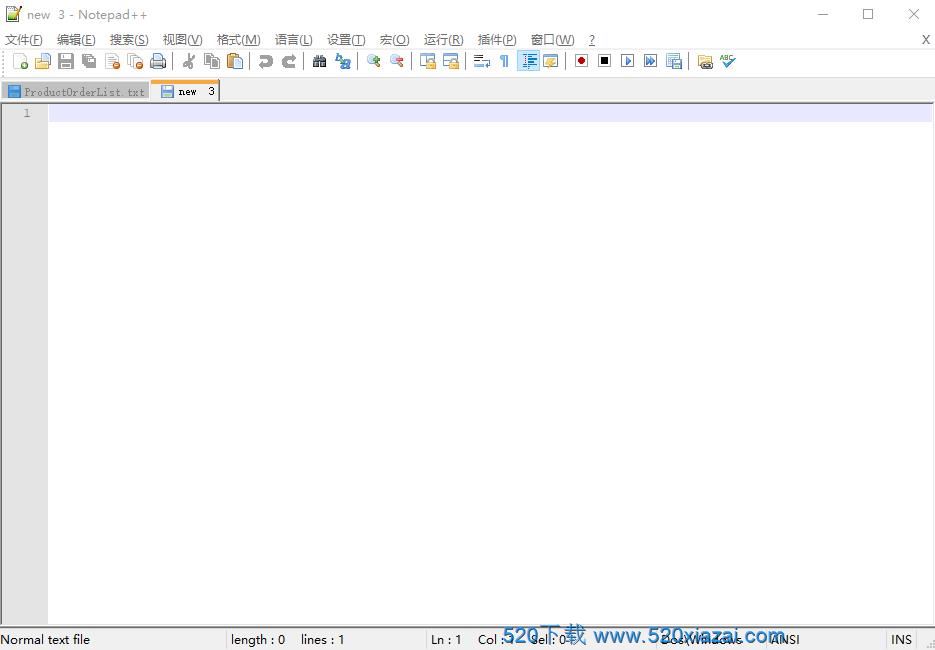Viewport: 935px width, 650px height.
Task: Show all characters with pilcrow icon
Action: (504, 61)
